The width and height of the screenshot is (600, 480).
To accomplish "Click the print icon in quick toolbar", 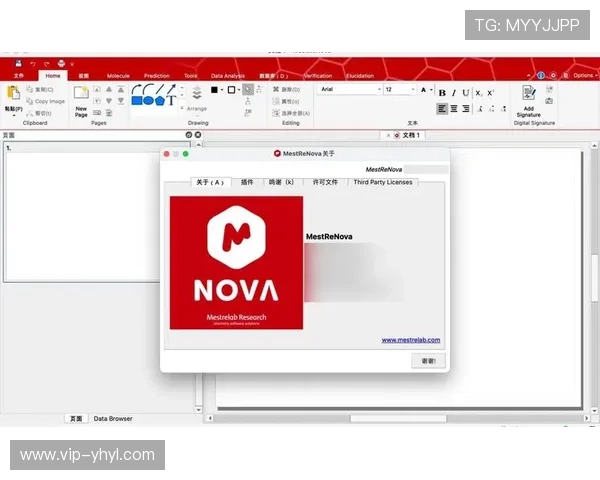I will (61, 63).
